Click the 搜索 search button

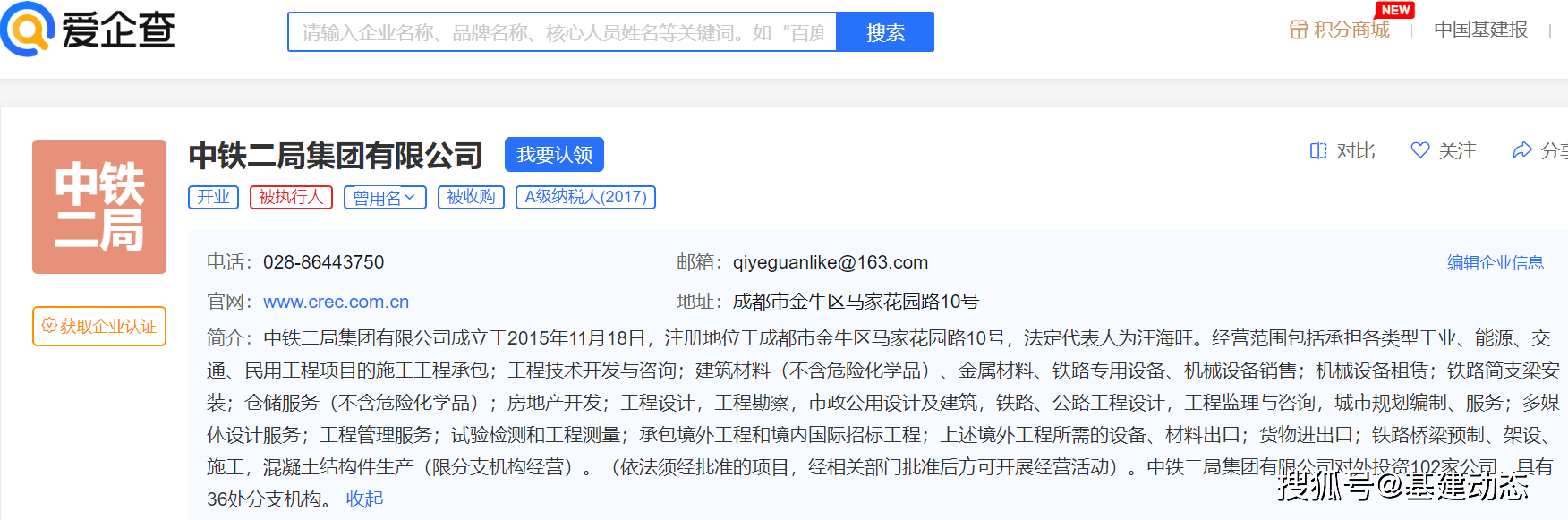(885, 32)
